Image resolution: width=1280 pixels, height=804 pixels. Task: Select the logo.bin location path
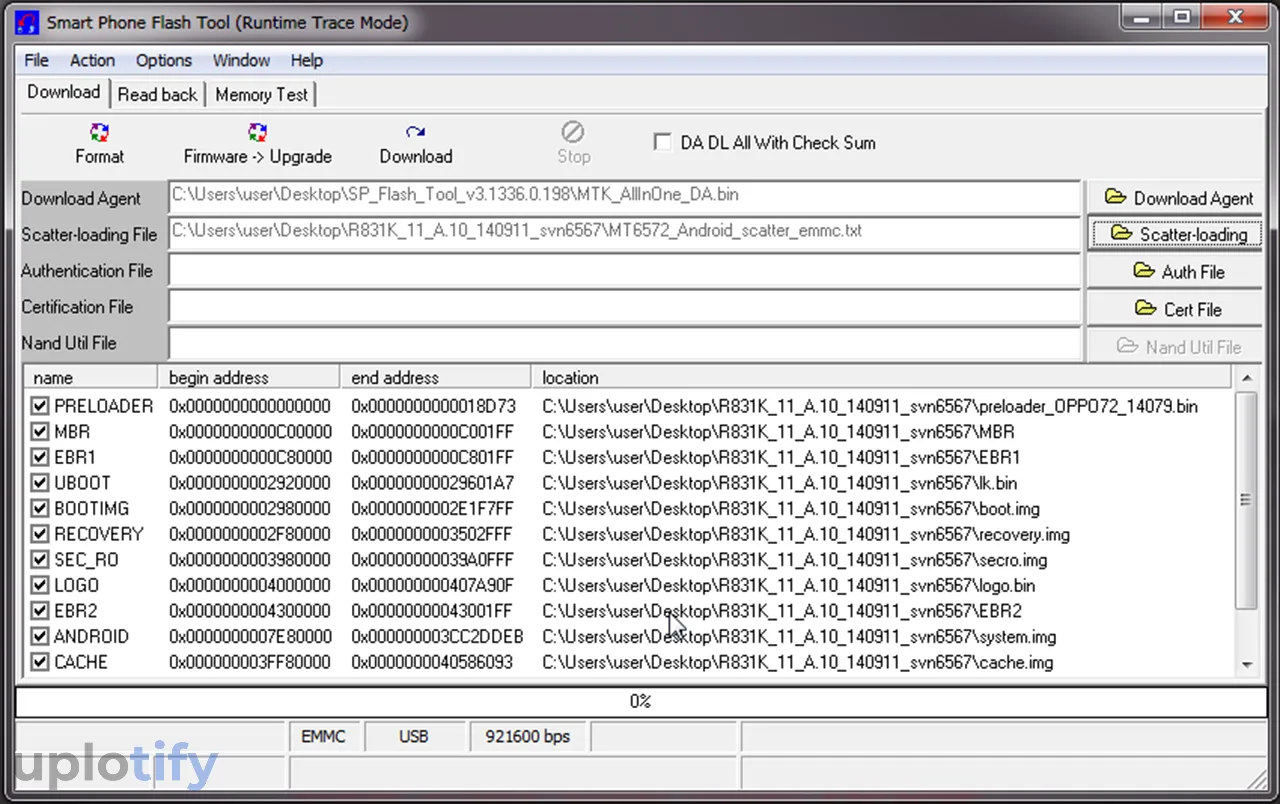[x=788, y=585]
